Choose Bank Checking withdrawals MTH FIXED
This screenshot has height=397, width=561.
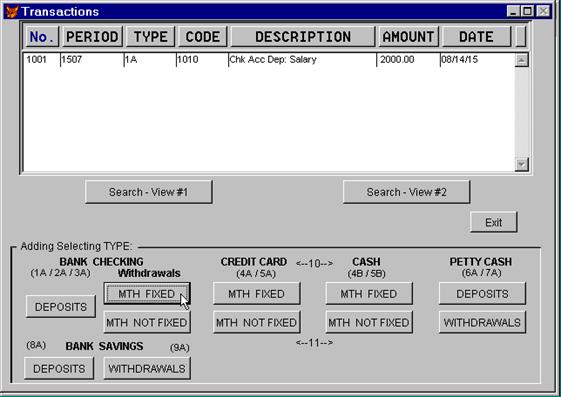coord(147,294)
